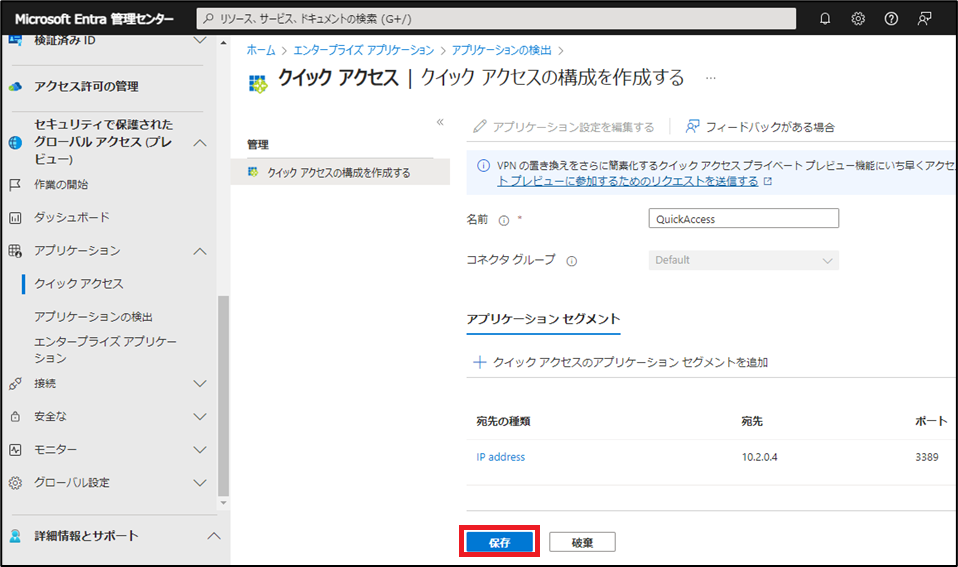958x567 pixels.
Task: Click the 宛先 column header
Action: pyautogui.click(x=752, y=421)
